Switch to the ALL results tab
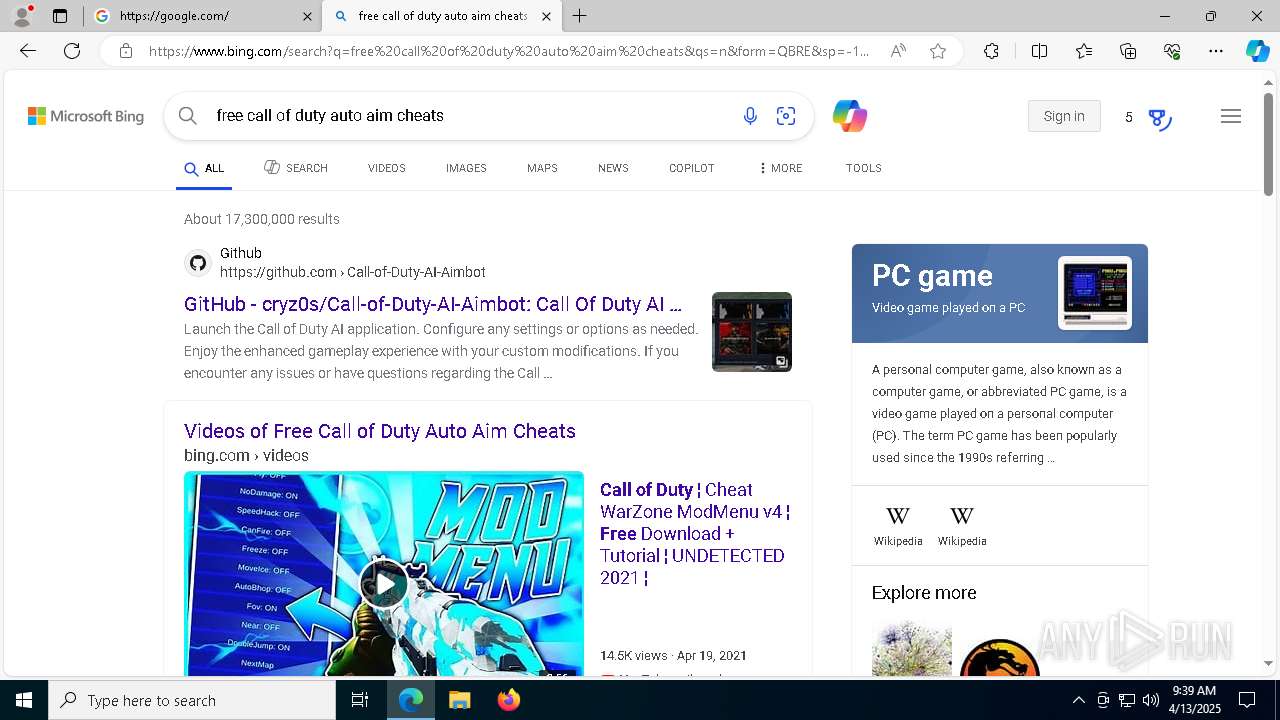1280x720 pixels. click(204, 168)
